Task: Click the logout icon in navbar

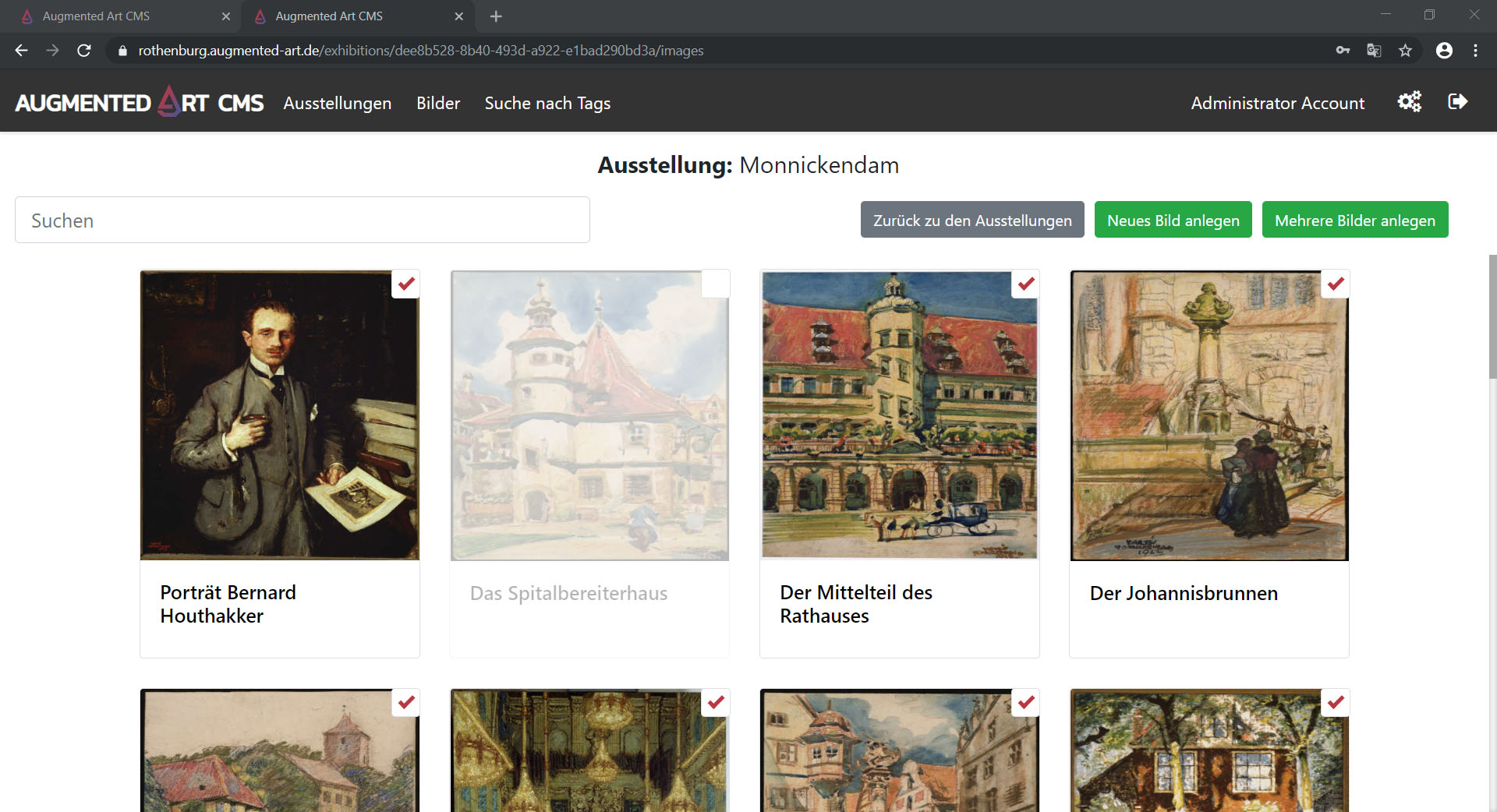Action: (1457, 102)
